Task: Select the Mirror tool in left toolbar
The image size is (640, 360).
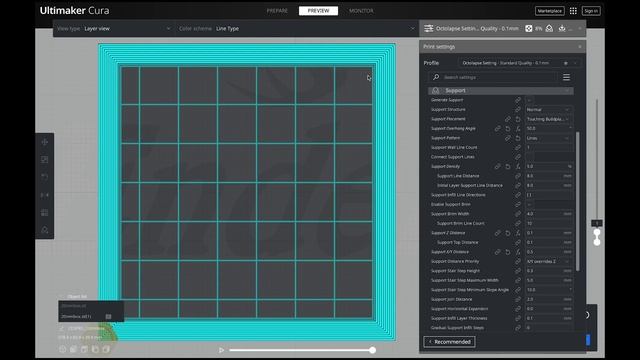Action: [x=44, y=195]
